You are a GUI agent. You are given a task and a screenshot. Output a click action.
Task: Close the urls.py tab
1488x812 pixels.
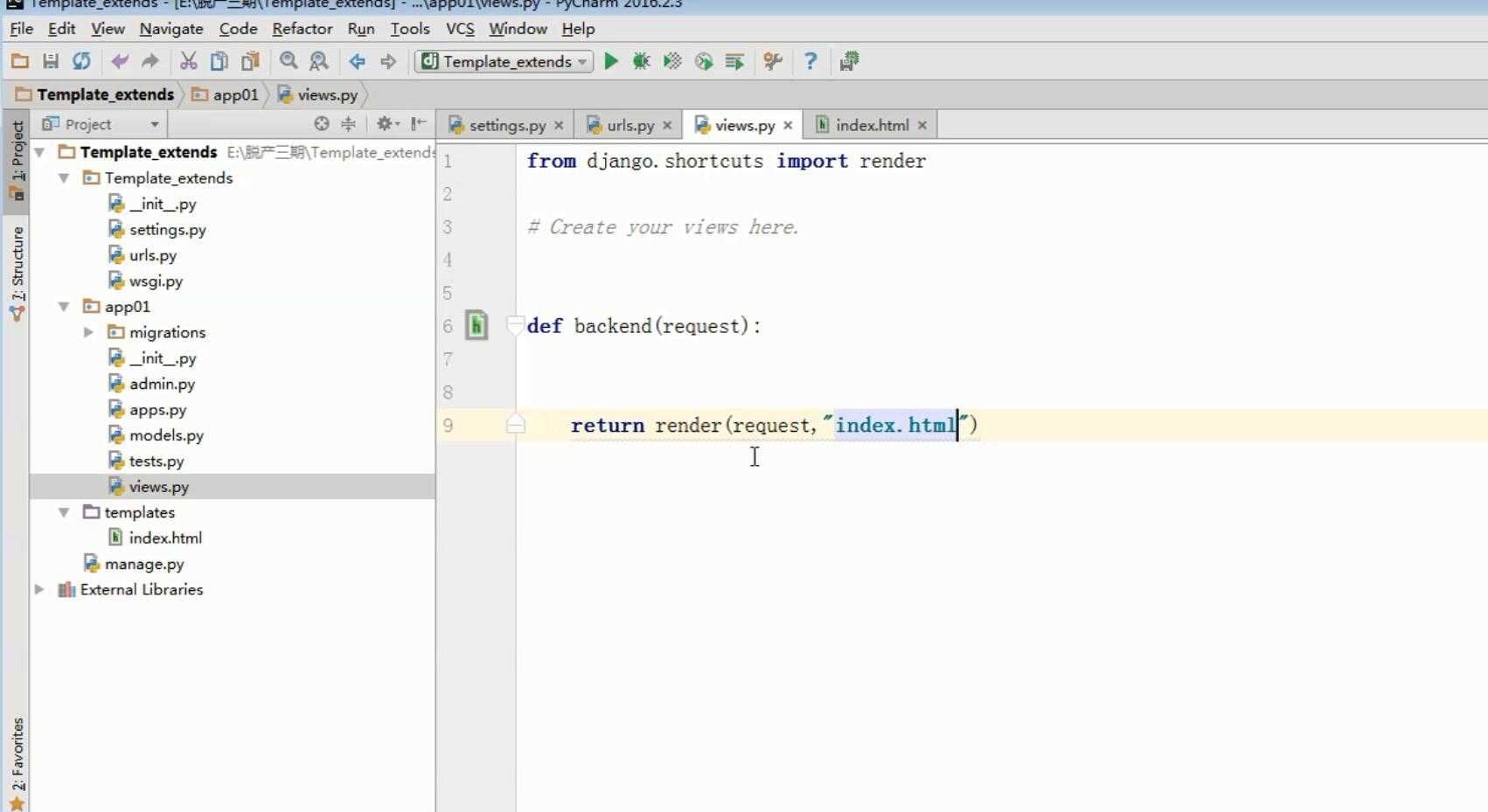(x=667, y=125)
